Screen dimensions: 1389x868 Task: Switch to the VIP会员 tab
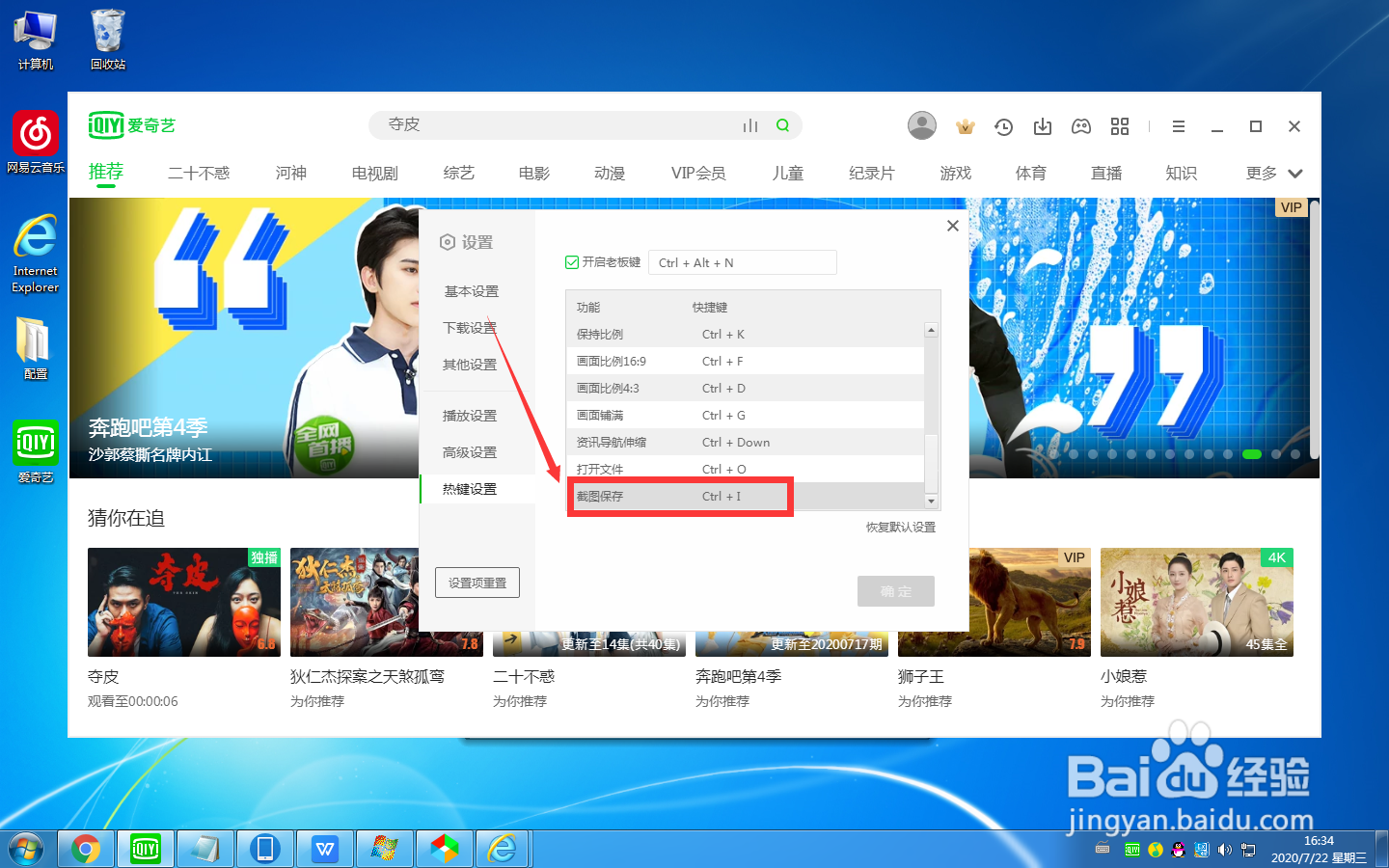pos(698,174)
